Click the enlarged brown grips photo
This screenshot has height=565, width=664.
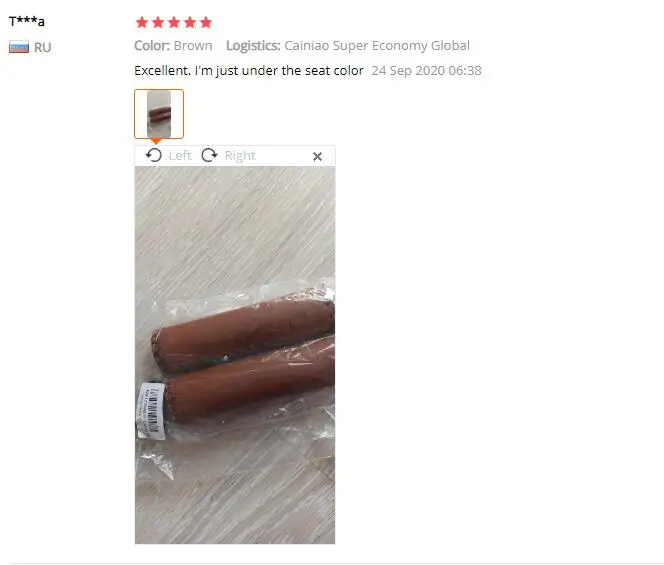[235, 355]
